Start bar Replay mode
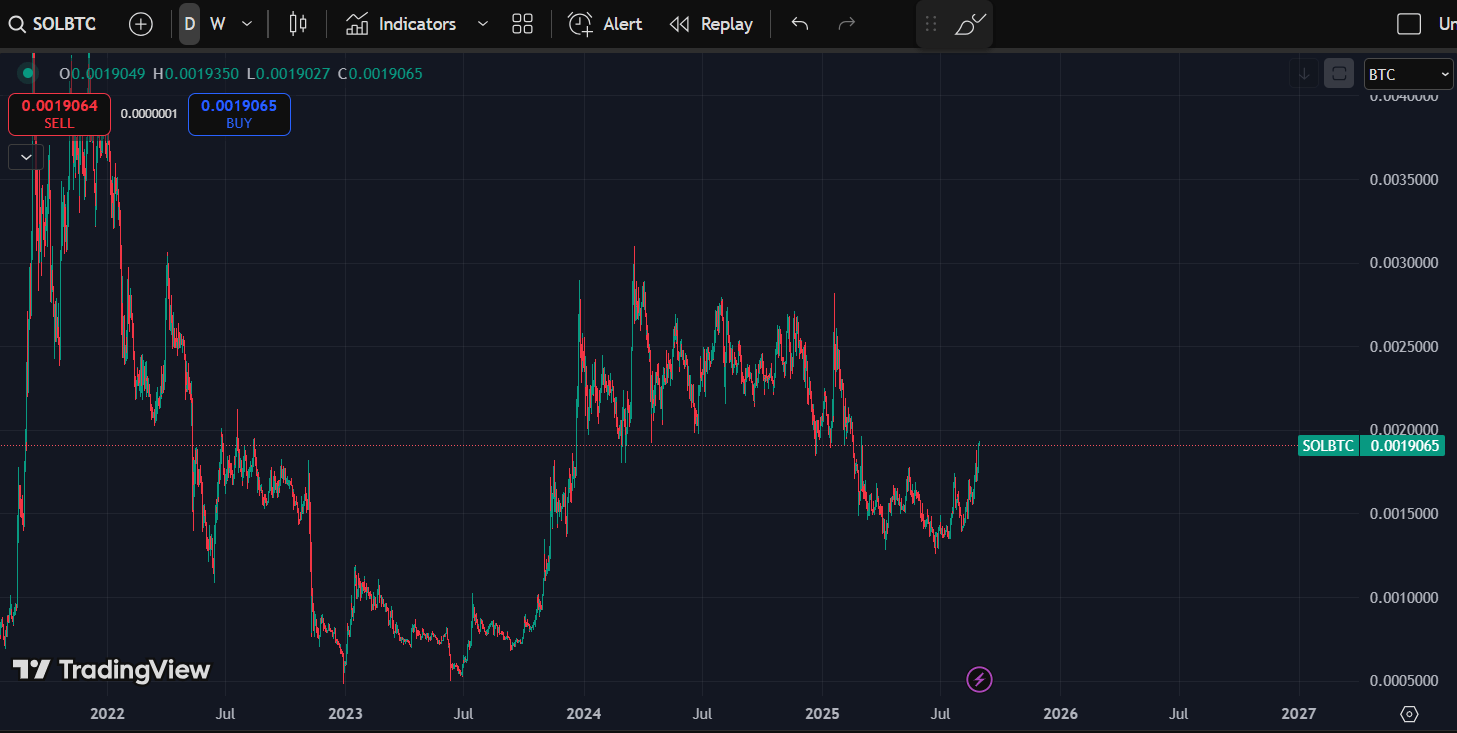Screen dimensions: 1457x733 [711, 24]
